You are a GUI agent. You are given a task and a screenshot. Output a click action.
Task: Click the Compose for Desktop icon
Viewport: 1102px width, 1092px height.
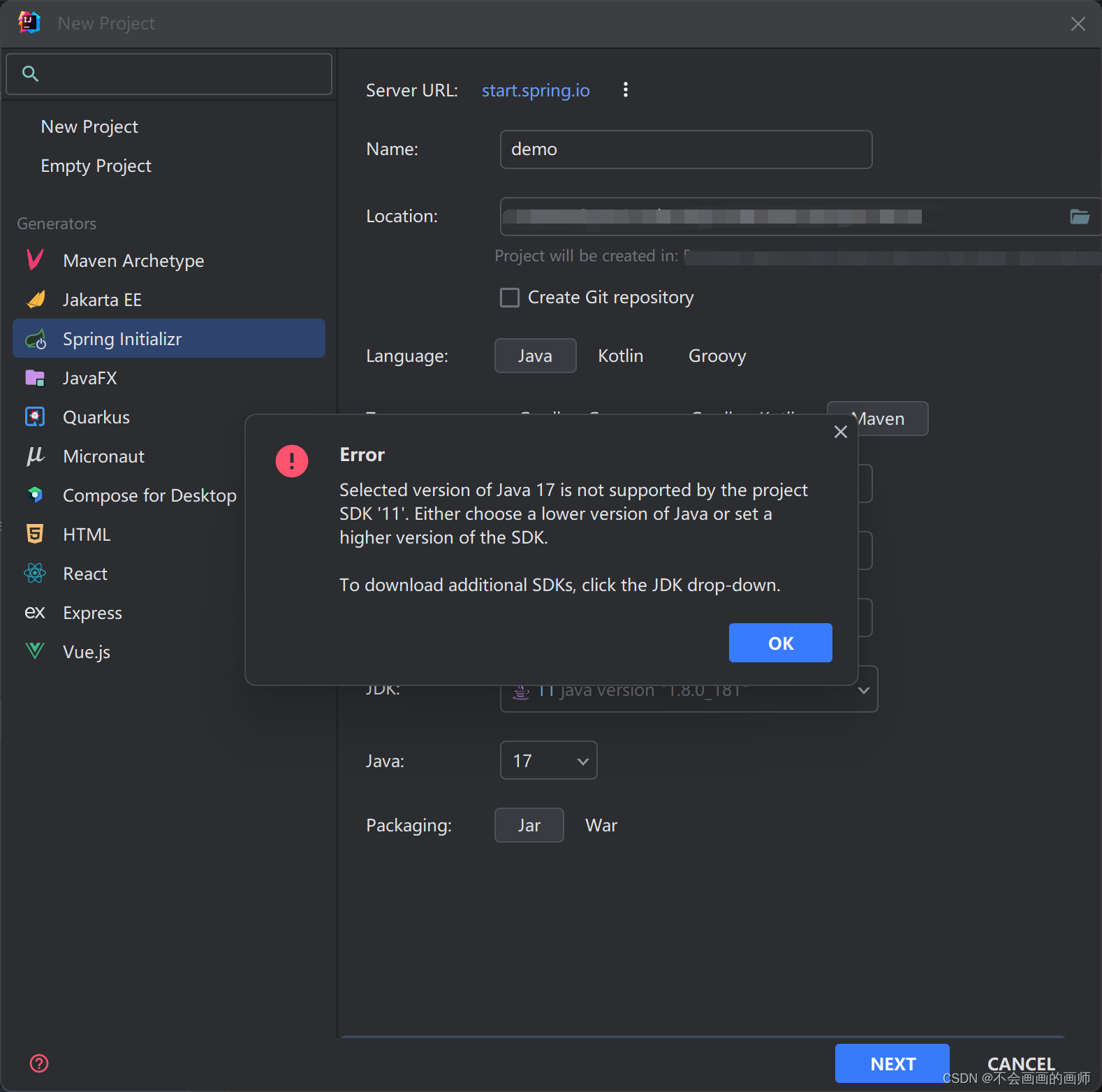(35, 495)
